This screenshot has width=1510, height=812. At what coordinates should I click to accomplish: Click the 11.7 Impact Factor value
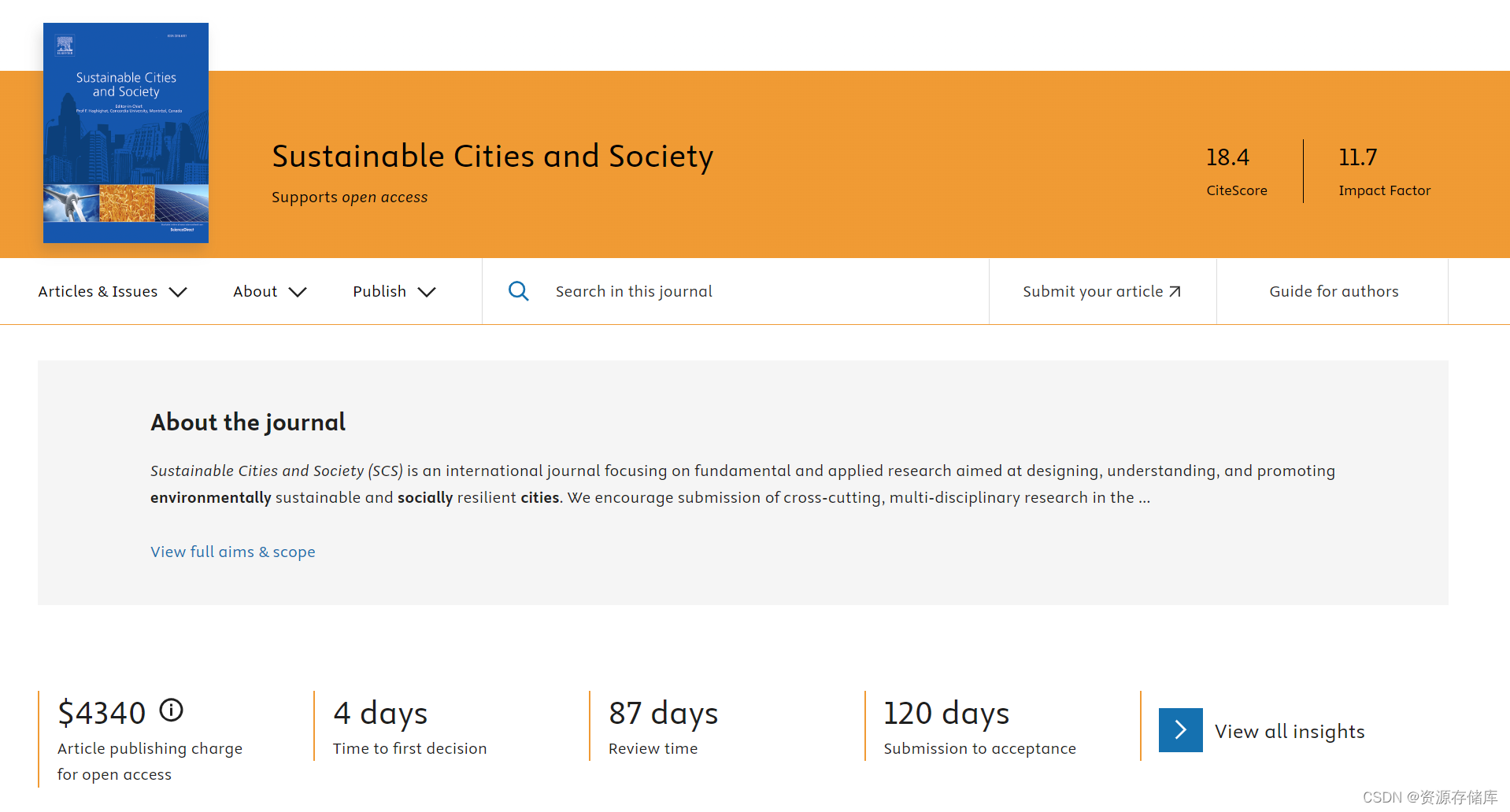click(x=1358, y=157)
